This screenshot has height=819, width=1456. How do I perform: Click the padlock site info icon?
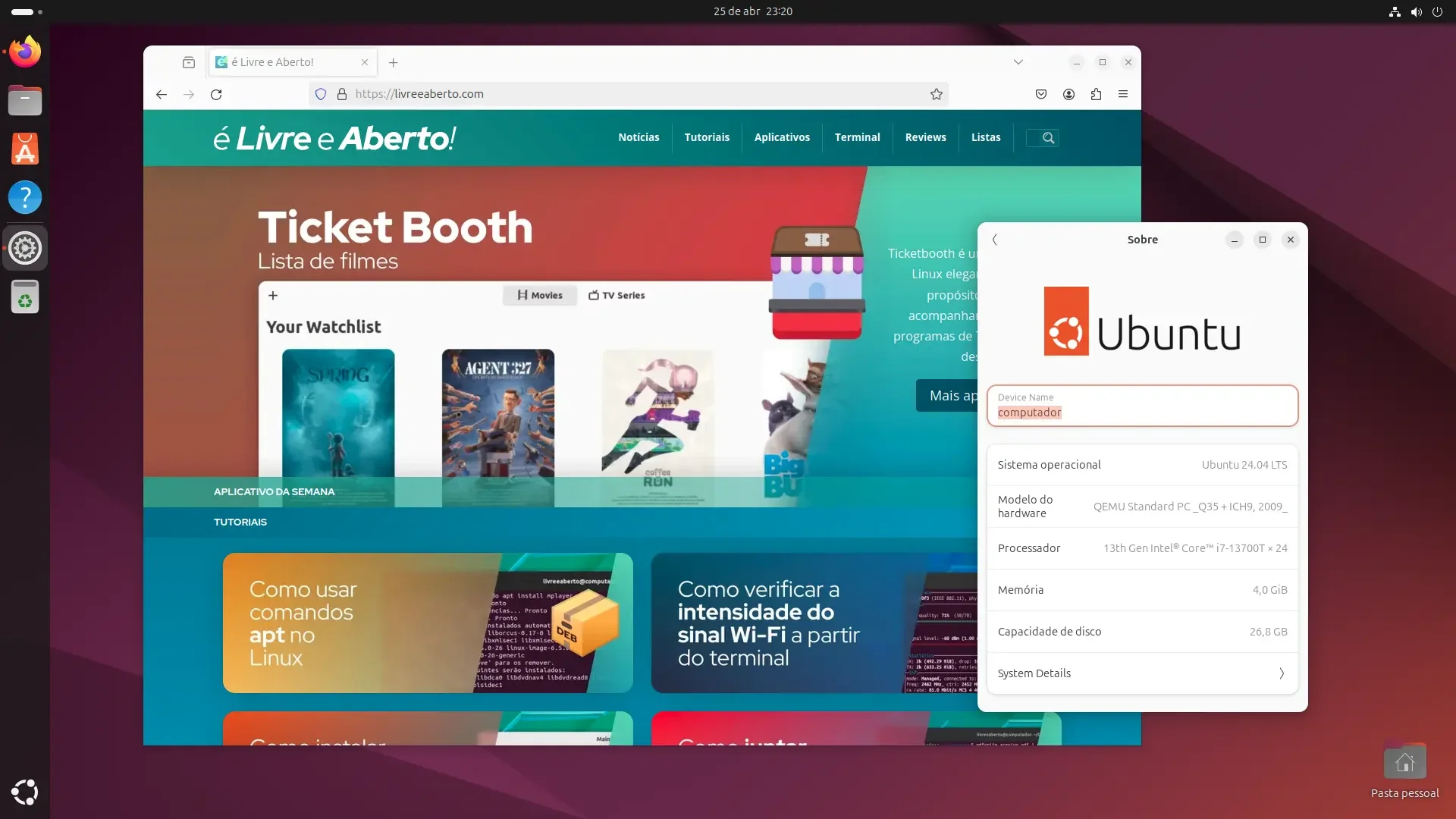[342, 94]
